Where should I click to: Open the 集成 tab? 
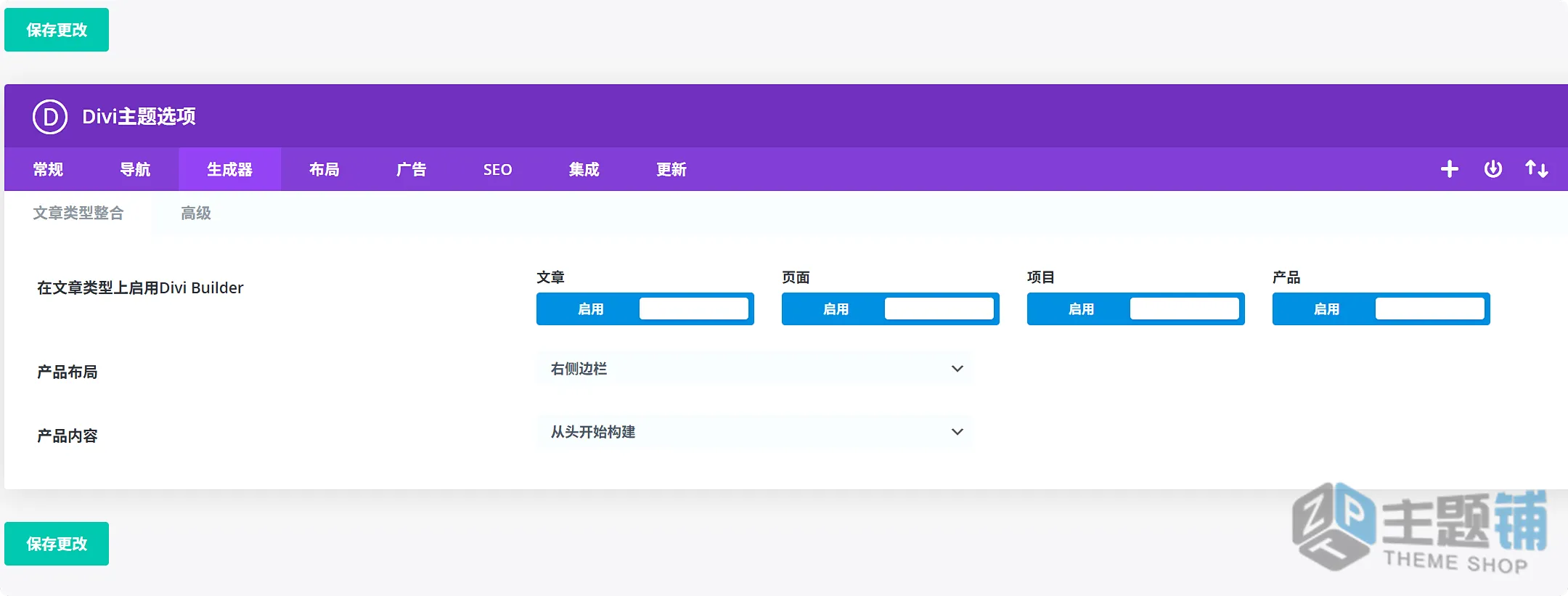coord(584,169)
